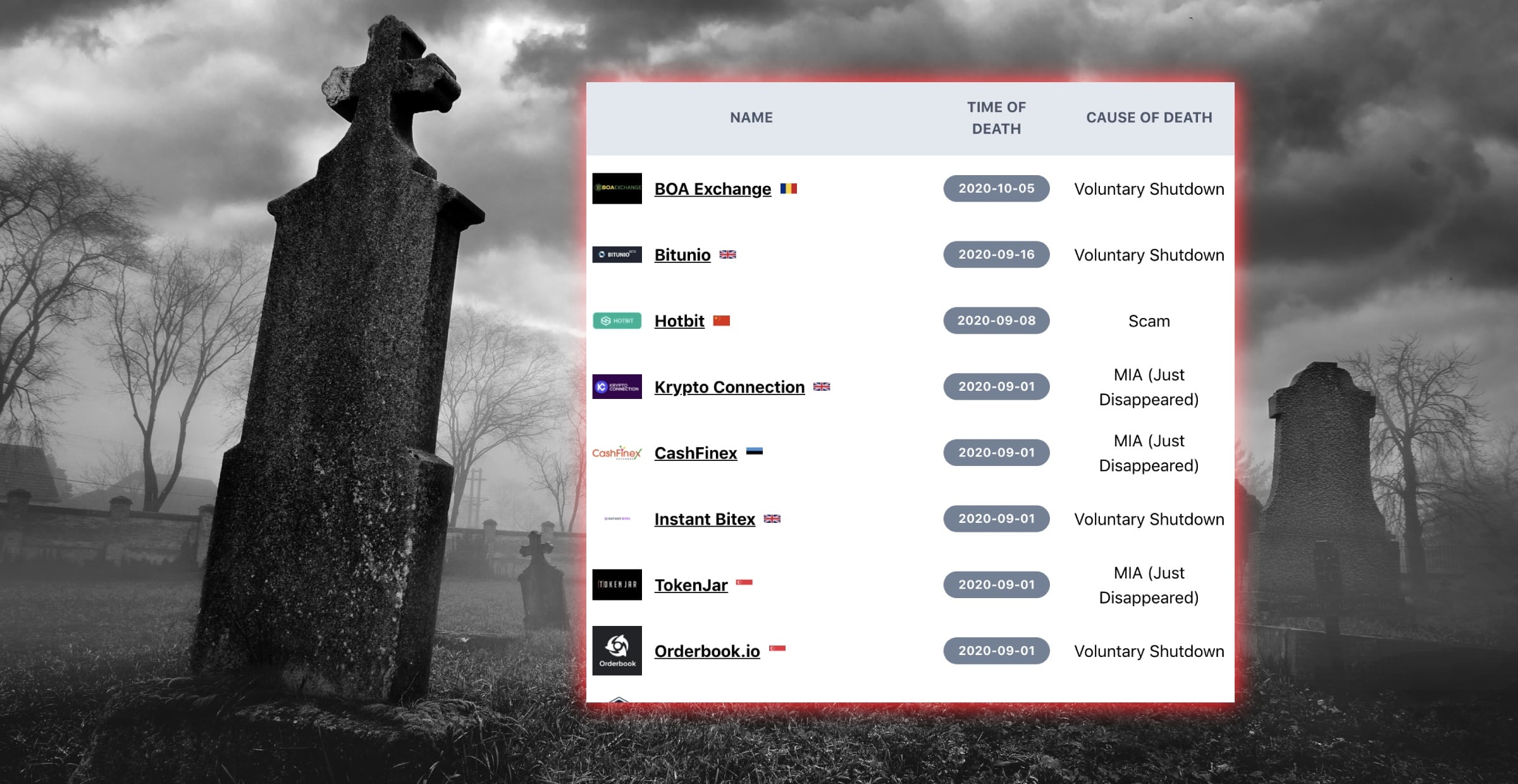The width and height of the screenshot is (1518, 784).
Task: Click TokenJar's 2020-09-01 date badge
Action: (996, 585)
